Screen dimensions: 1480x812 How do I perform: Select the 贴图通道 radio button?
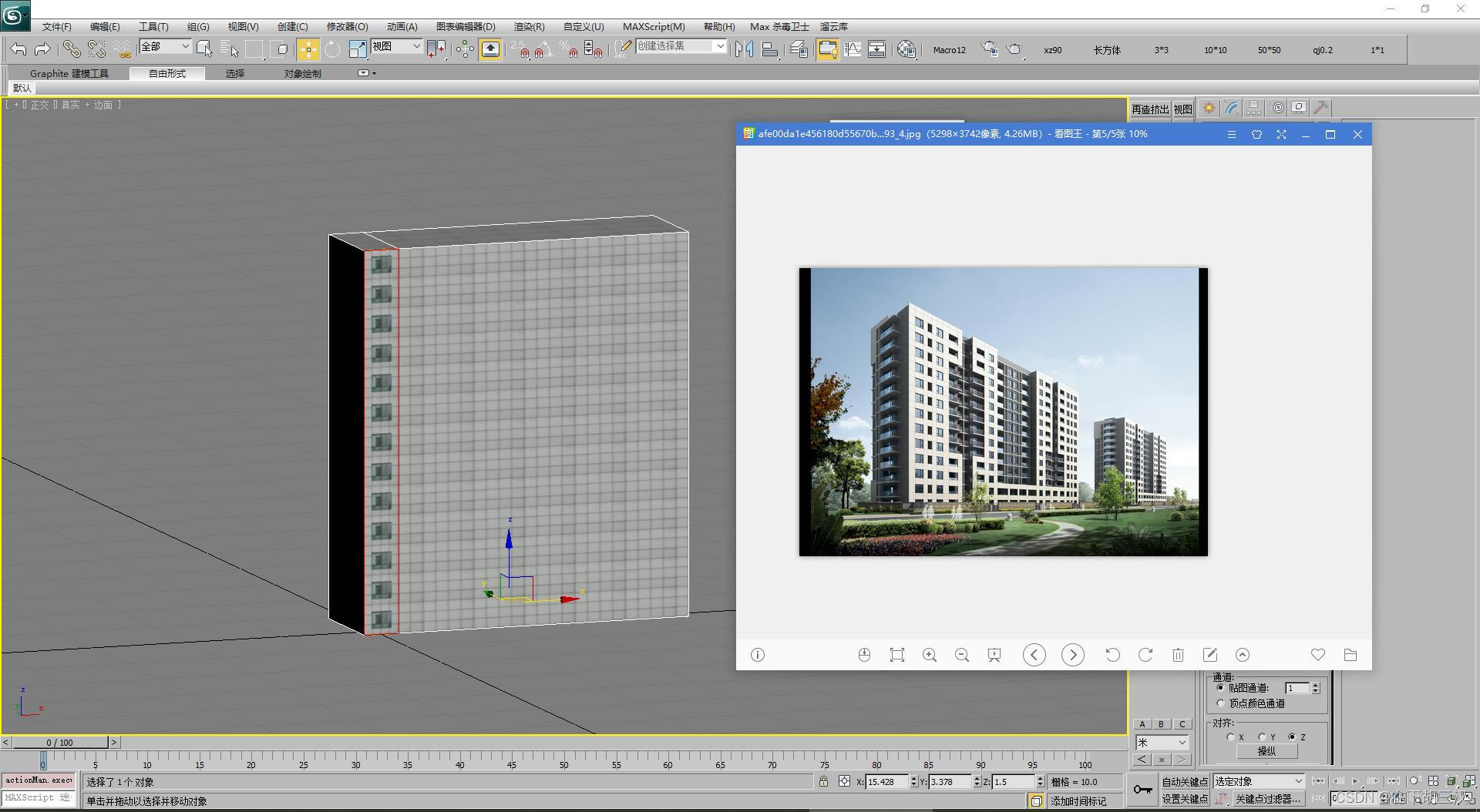click(1220, 687)
